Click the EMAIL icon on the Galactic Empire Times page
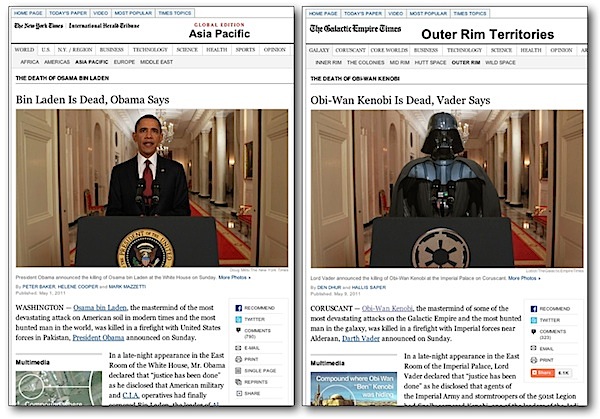The width and height of the screenshot is (600, 419). coord(534,349)
